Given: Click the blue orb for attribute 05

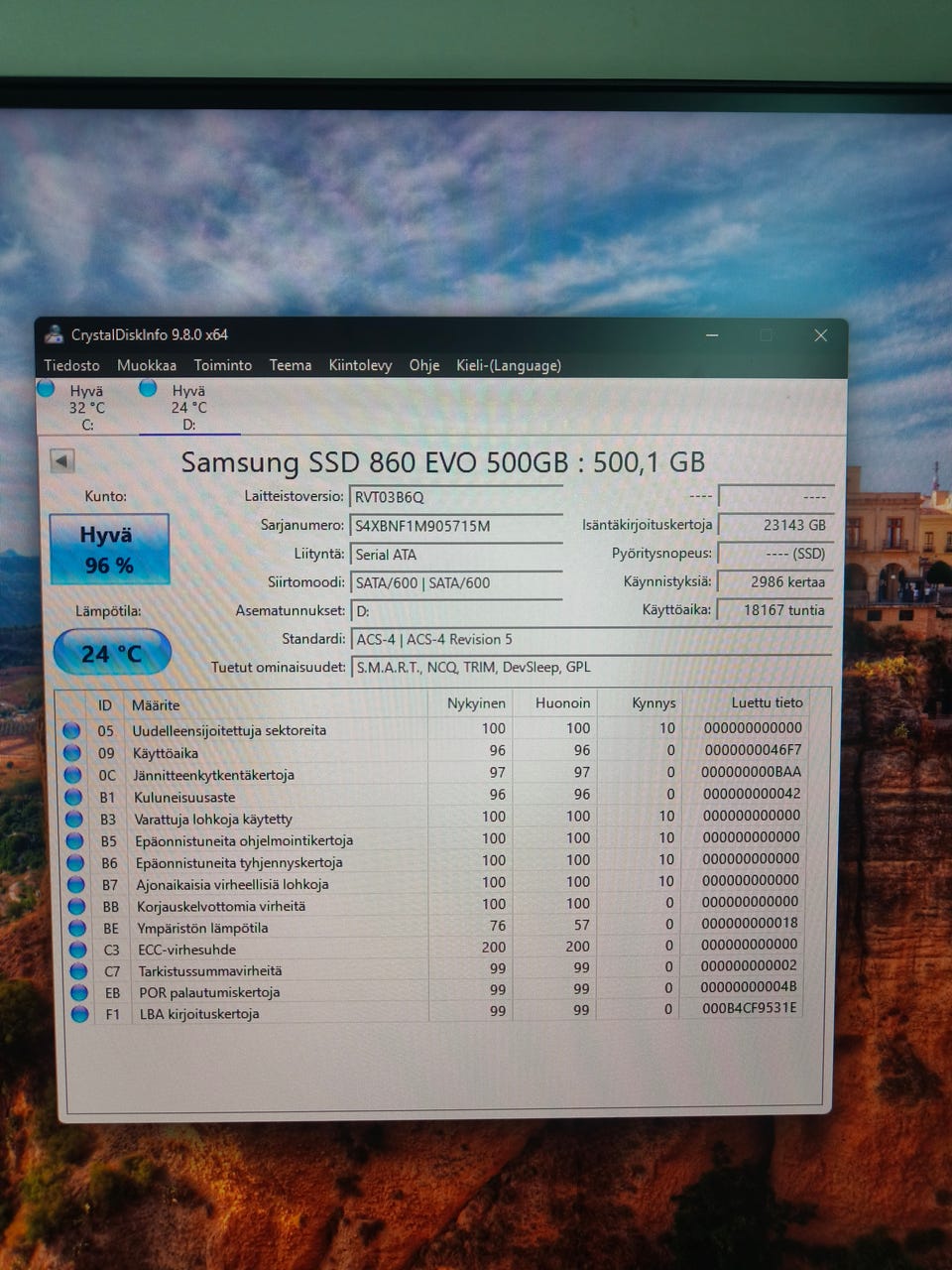Looking at the screenshot, I should [x=71, y=730].
